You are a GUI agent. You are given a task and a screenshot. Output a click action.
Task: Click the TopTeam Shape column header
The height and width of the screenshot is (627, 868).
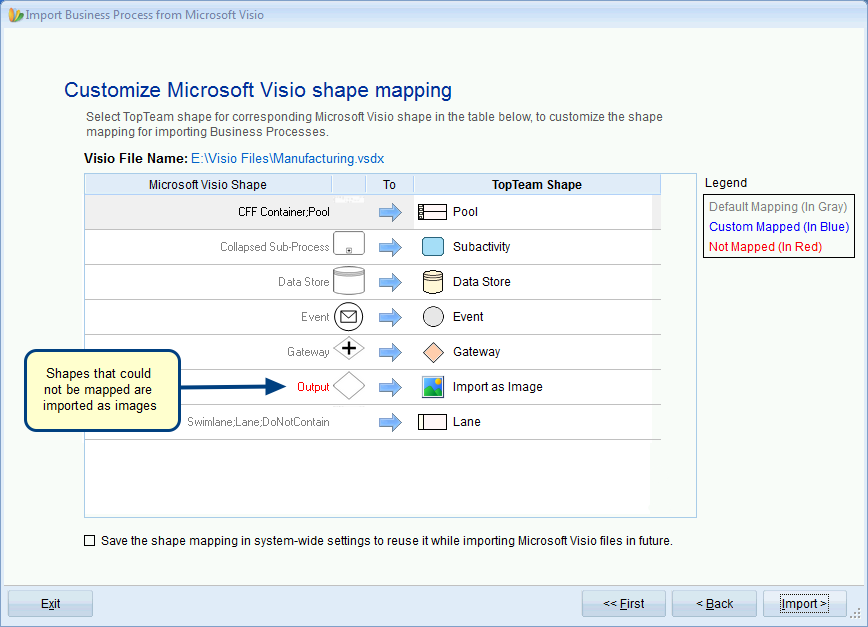(537, 184)
